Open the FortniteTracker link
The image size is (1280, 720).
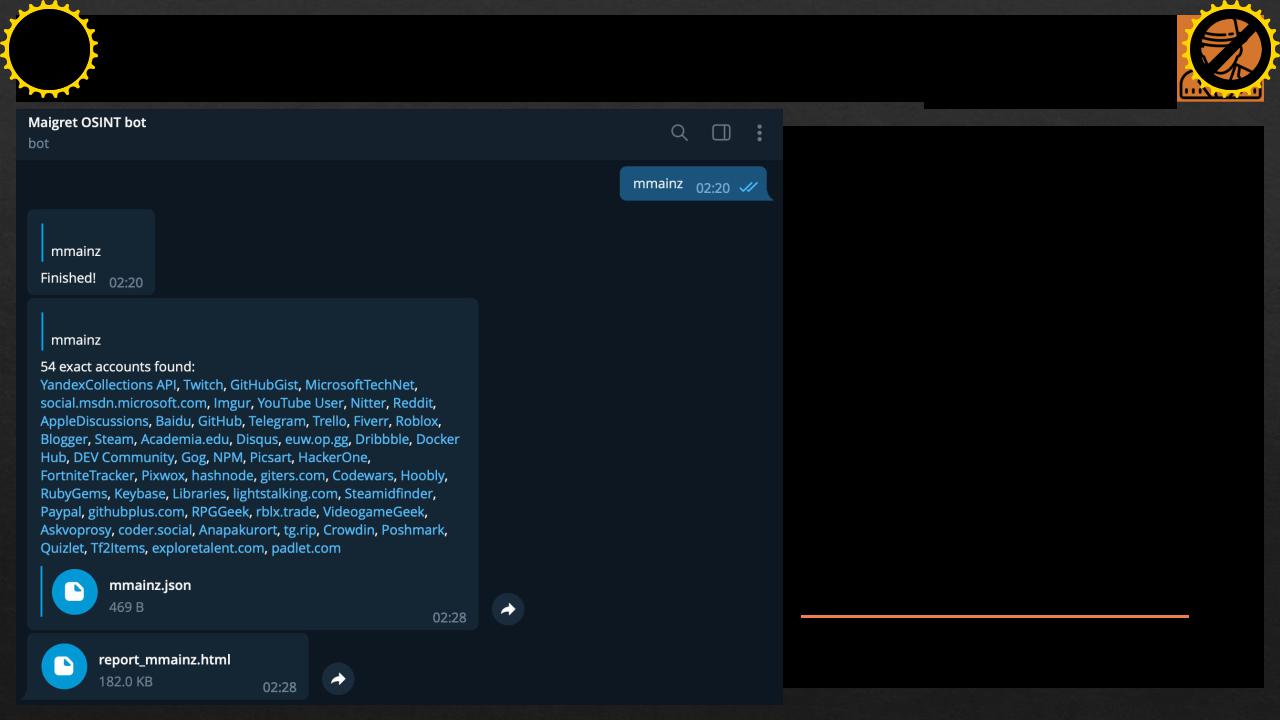tap(87, 475)
